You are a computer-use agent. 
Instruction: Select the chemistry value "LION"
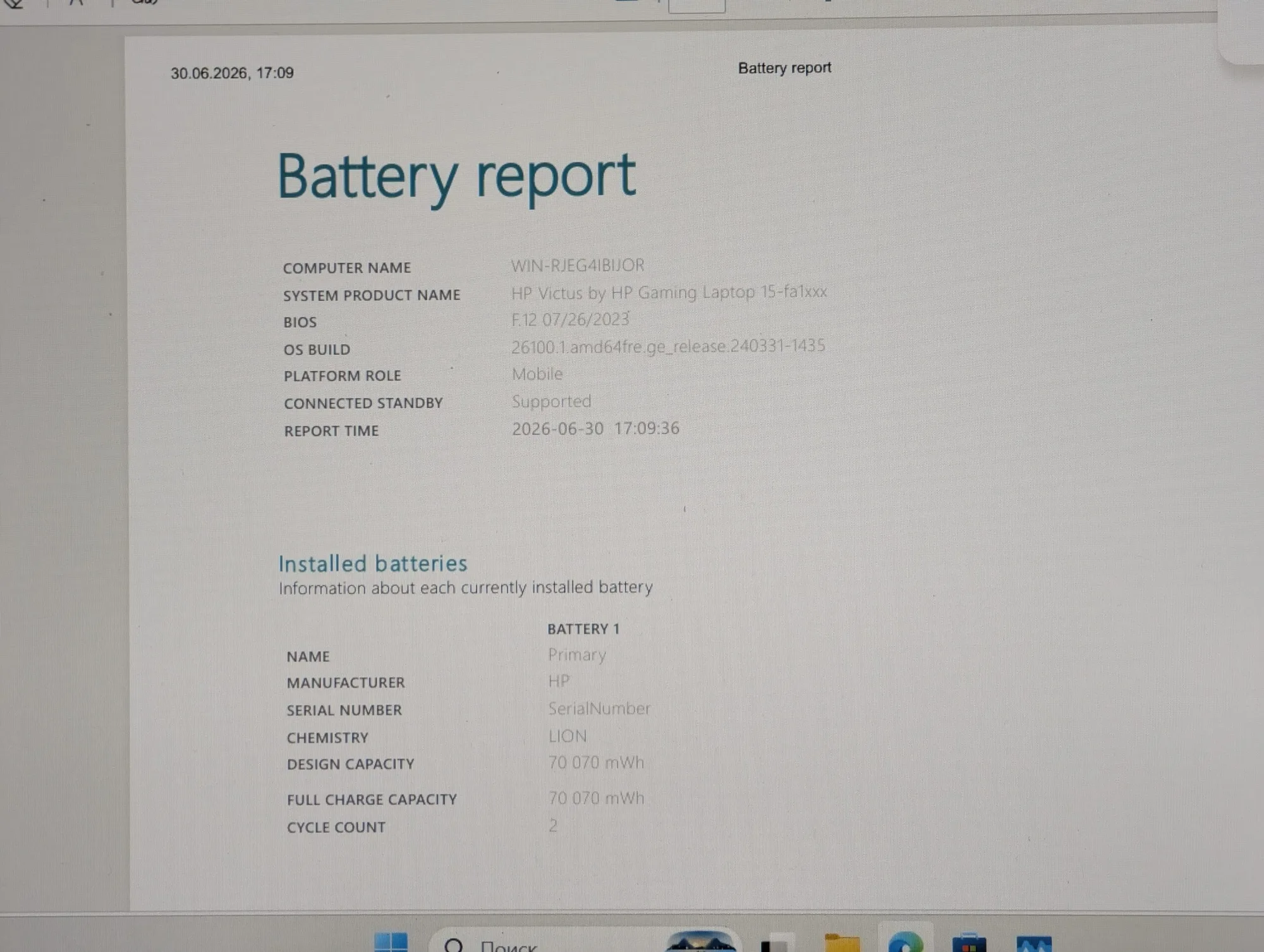[x=568, y=736]
